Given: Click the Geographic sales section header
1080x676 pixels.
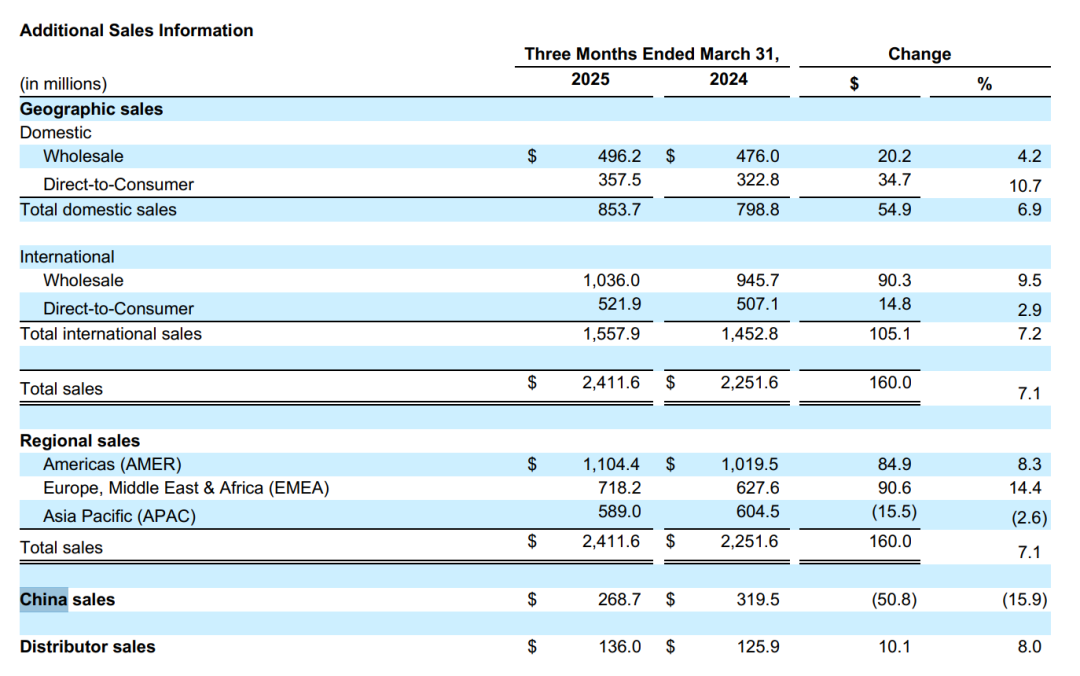Looking at the screenshot, I should (x=91, y=109).
